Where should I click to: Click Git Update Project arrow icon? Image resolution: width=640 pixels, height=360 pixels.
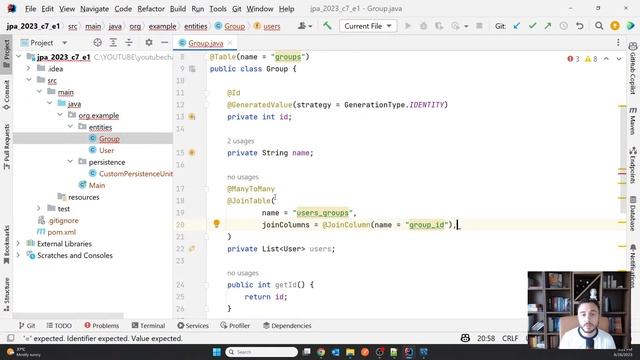tap(517, 26)
